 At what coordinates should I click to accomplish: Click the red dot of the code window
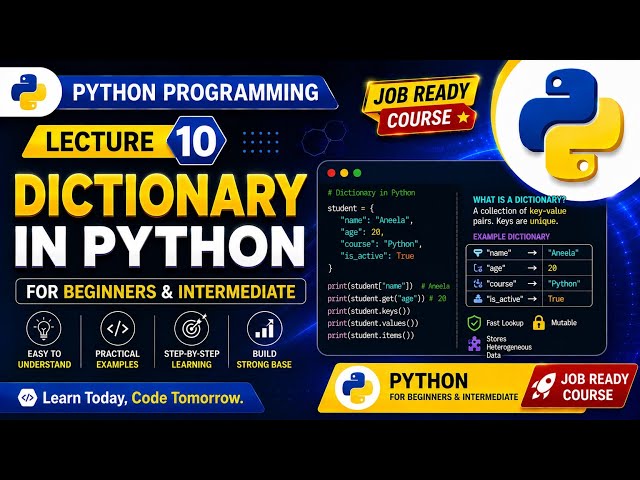331,173
